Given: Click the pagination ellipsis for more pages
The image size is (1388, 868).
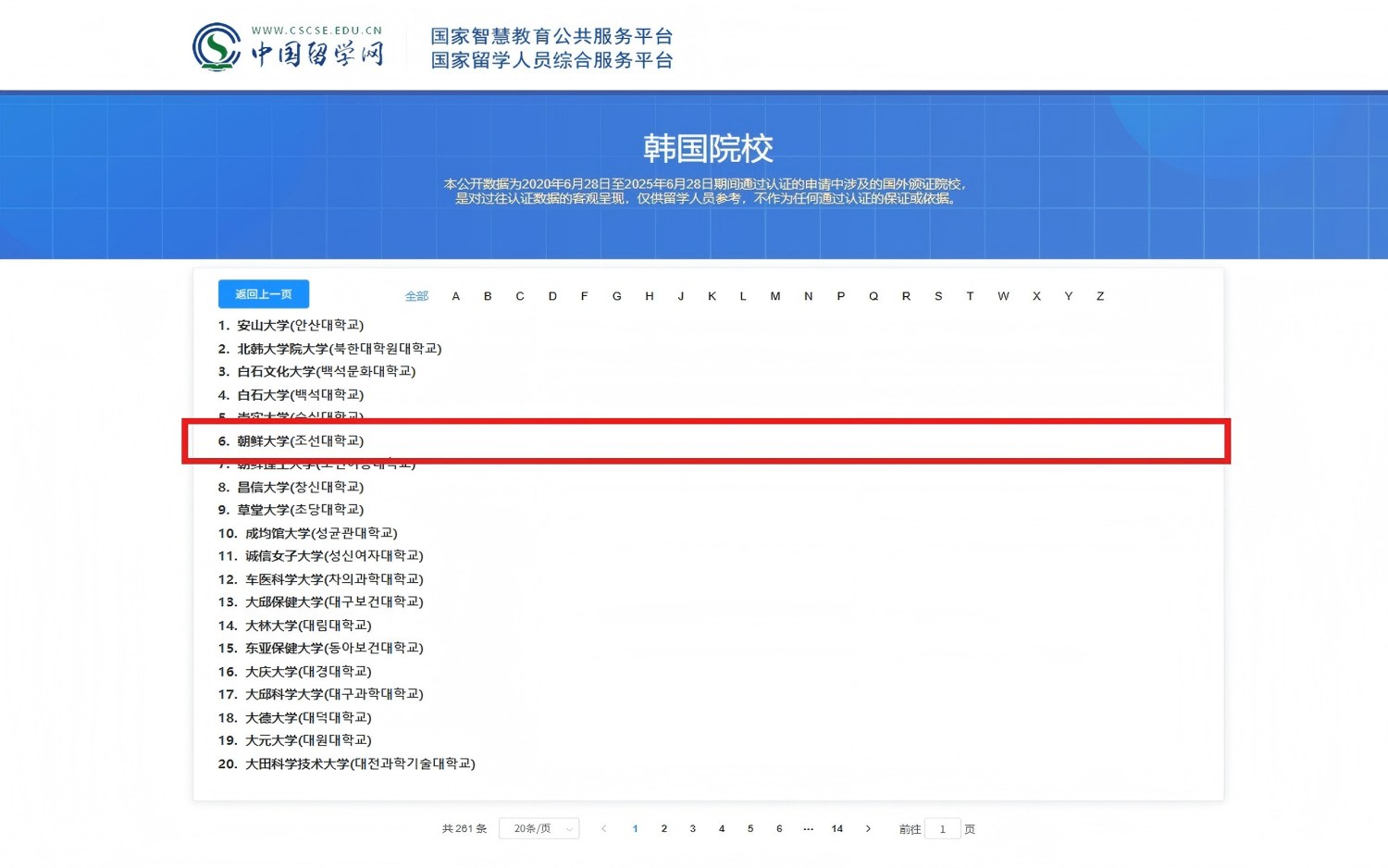Looking at the screenshot, I should 808,829.
